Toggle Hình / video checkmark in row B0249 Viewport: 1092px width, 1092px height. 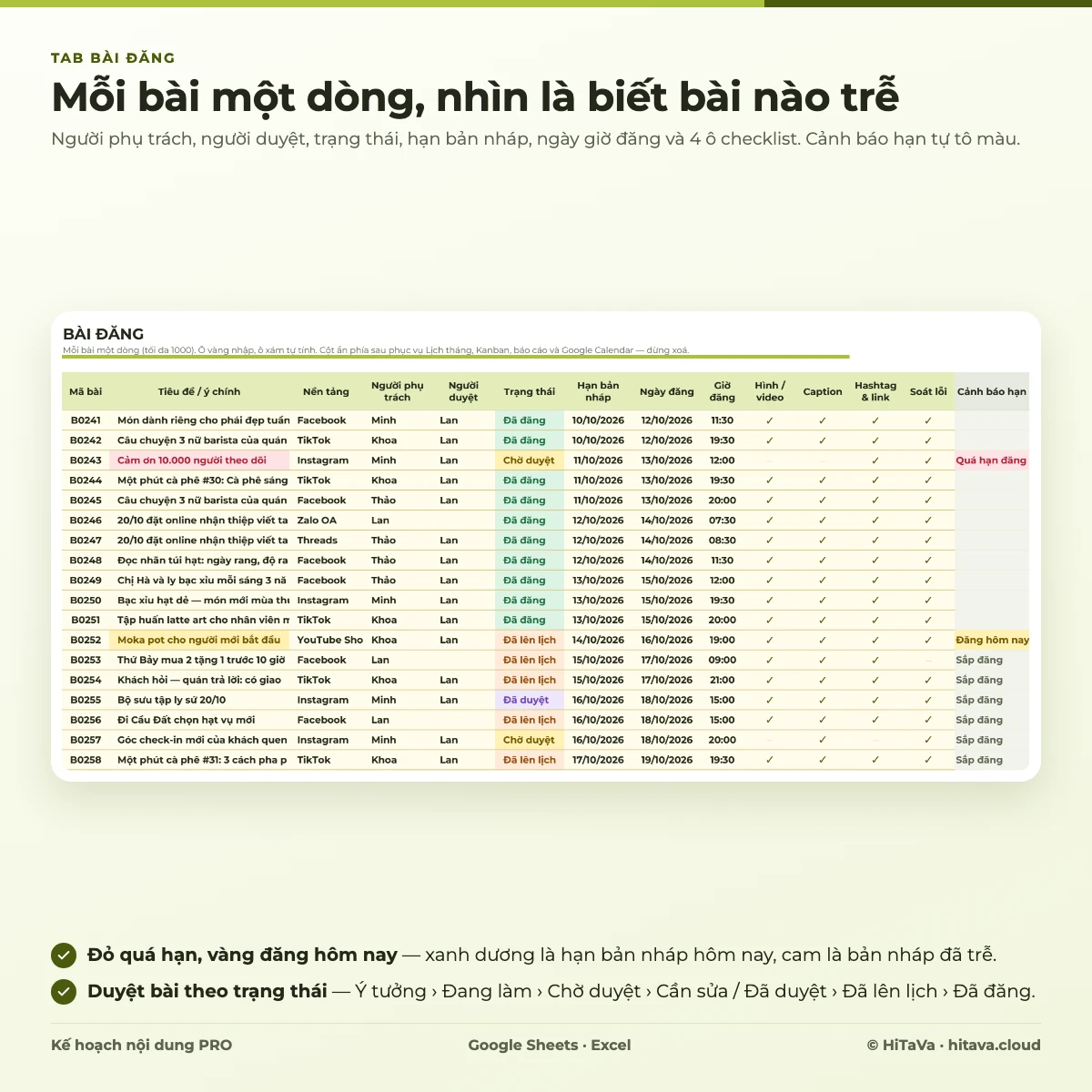(x=770, y=581)
